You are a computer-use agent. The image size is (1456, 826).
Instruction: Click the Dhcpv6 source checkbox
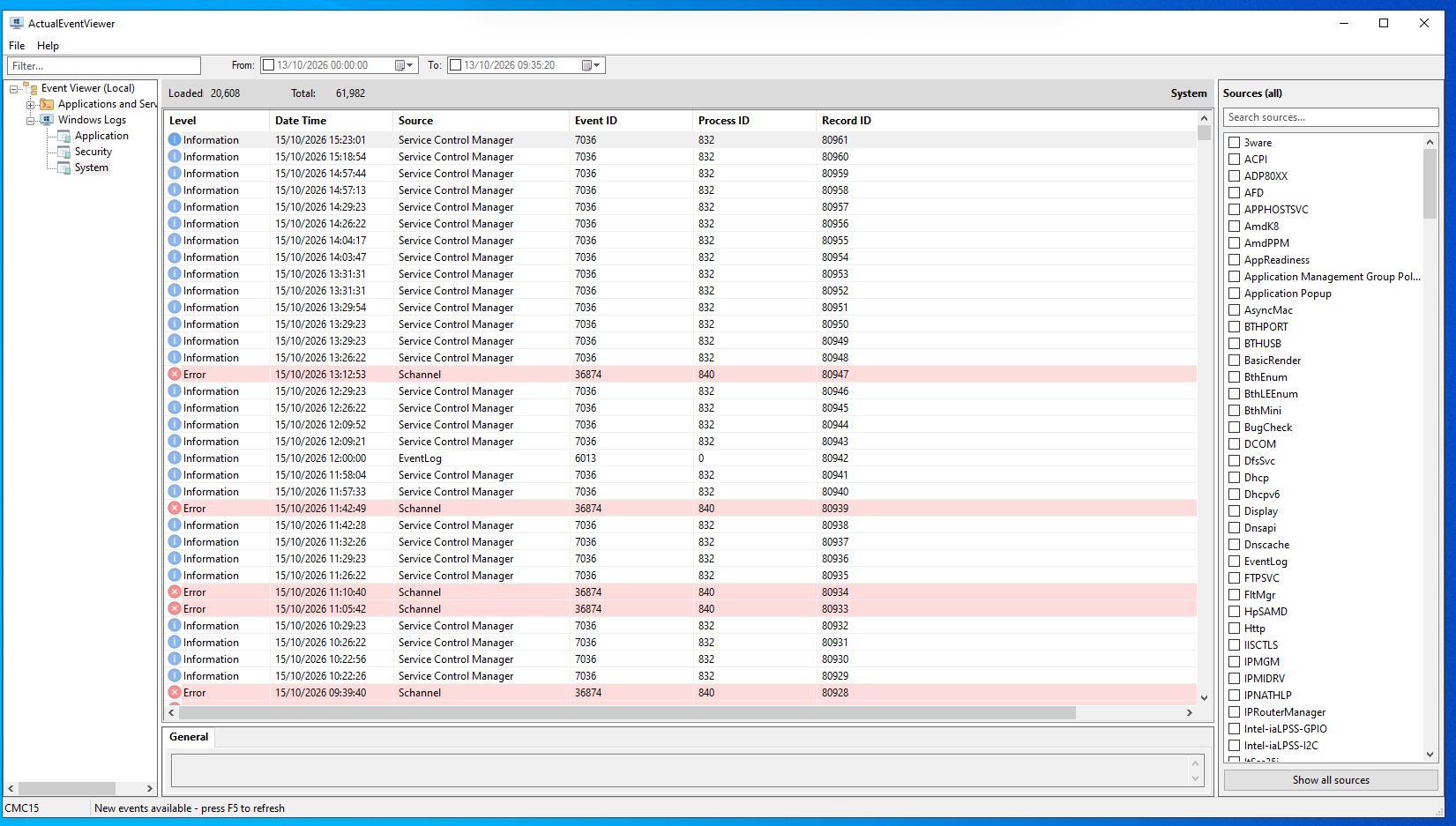(1235, 495)
